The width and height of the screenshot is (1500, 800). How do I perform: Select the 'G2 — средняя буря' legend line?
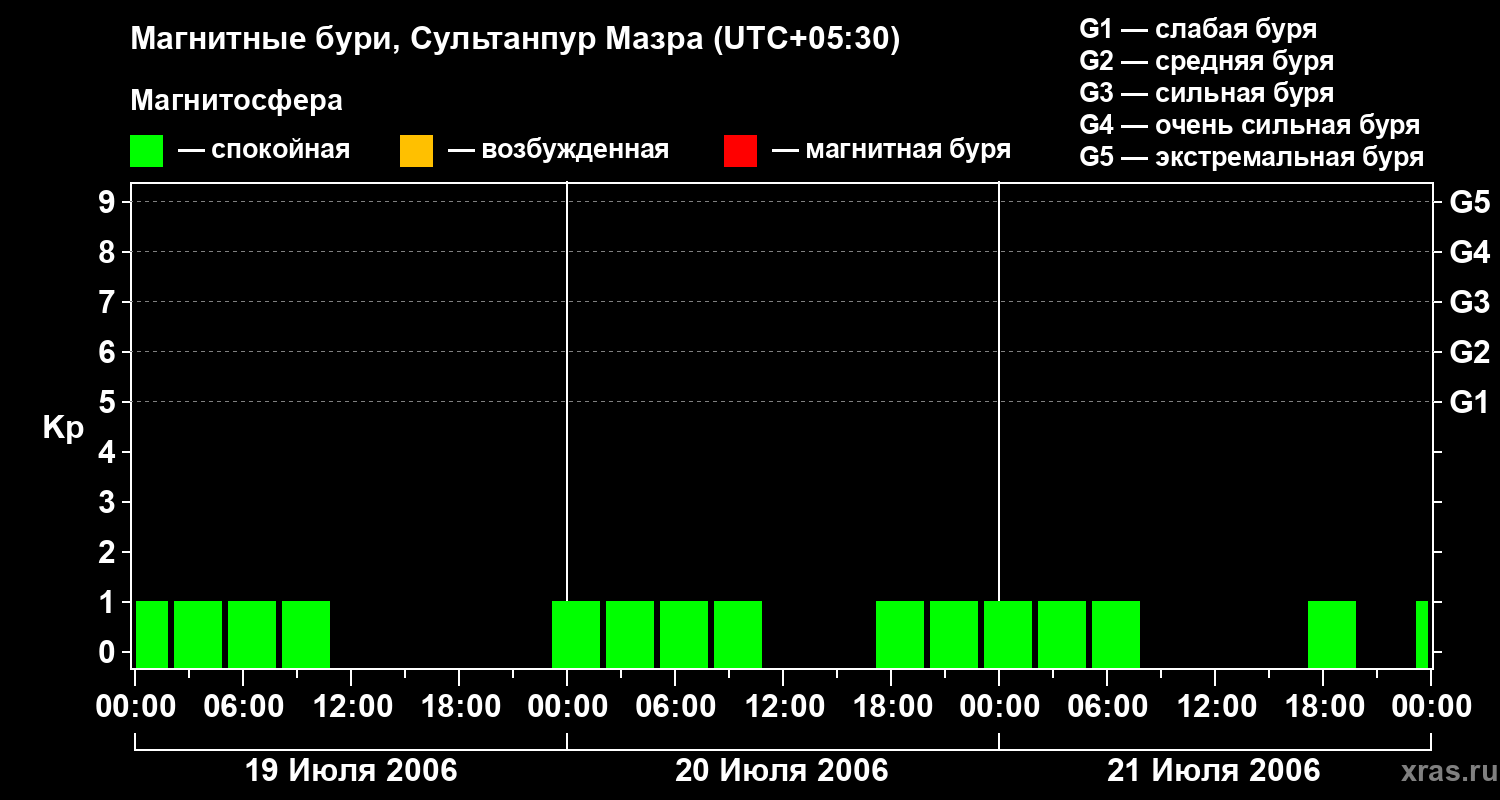coord(1206,61)
